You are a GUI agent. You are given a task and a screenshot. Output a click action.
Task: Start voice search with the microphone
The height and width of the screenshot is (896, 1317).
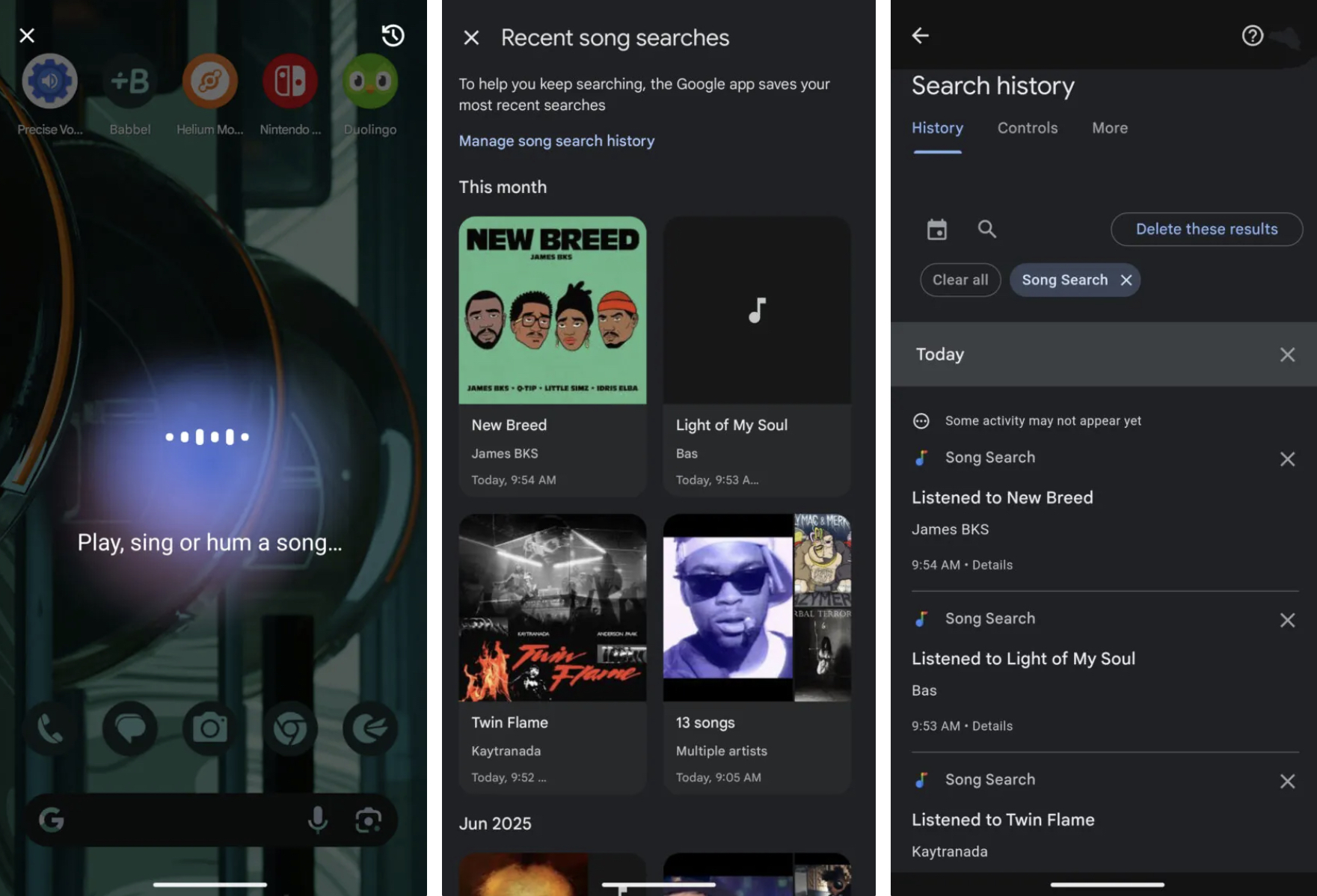318,820
